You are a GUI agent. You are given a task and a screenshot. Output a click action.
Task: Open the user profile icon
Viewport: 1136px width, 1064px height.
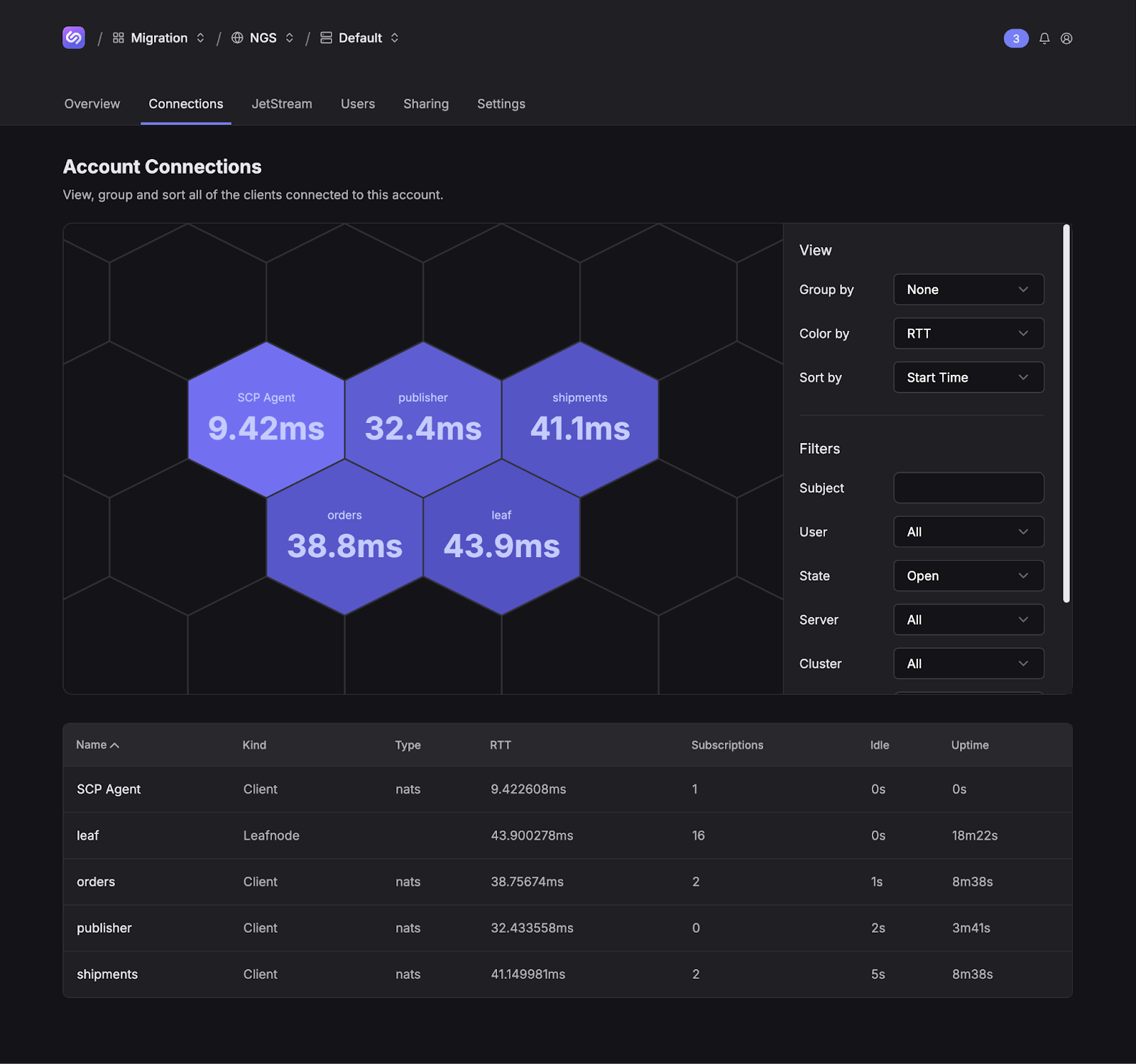tap(1066, 38)
